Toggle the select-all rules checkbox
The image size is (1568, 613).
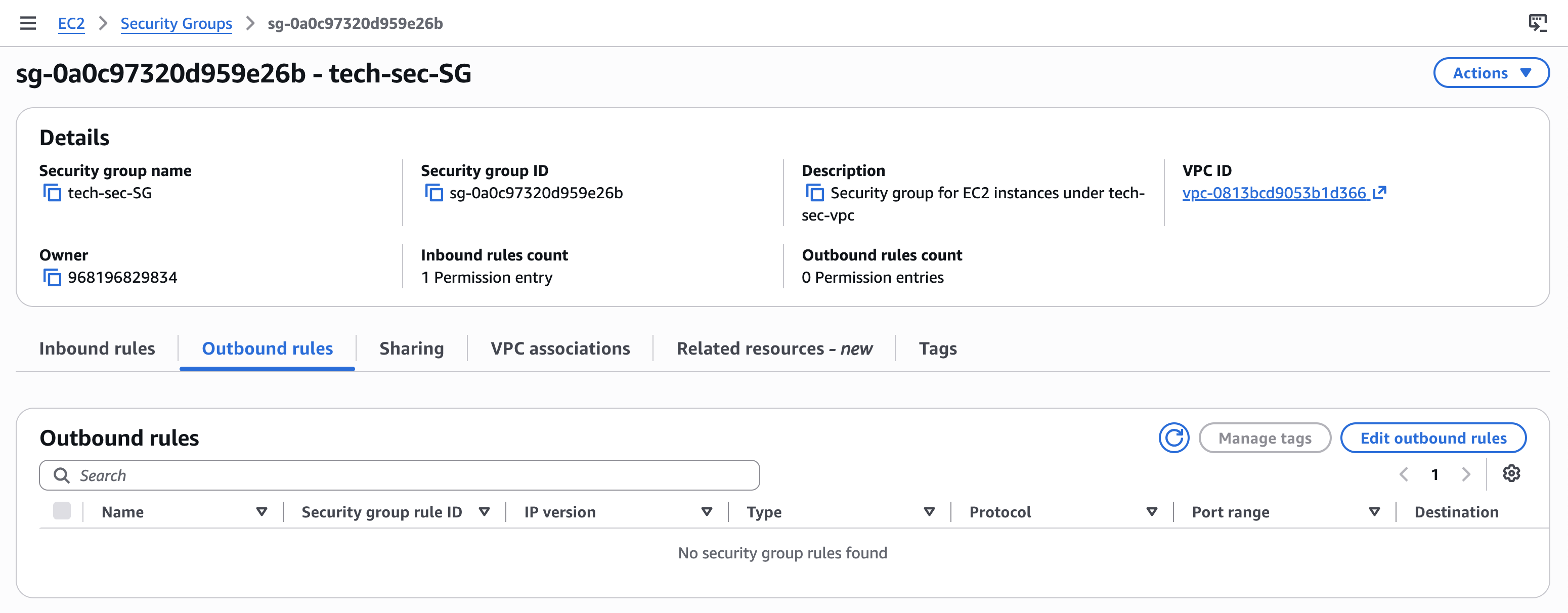[62, 511]
